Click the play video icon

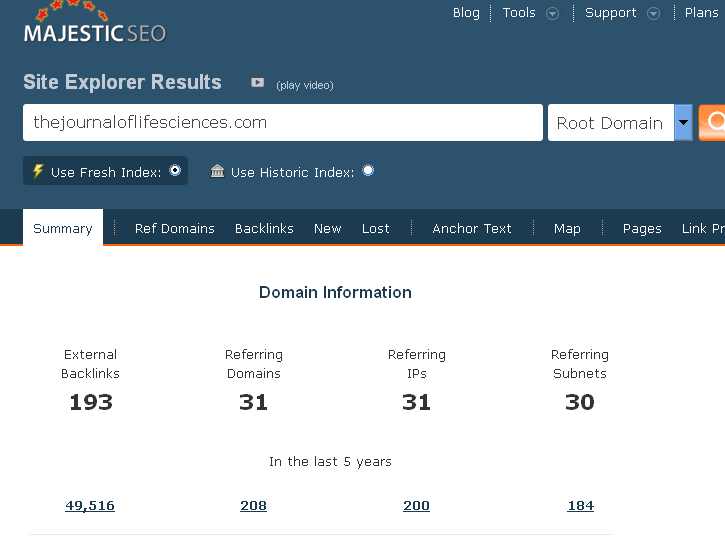click(x=258, y=83)
